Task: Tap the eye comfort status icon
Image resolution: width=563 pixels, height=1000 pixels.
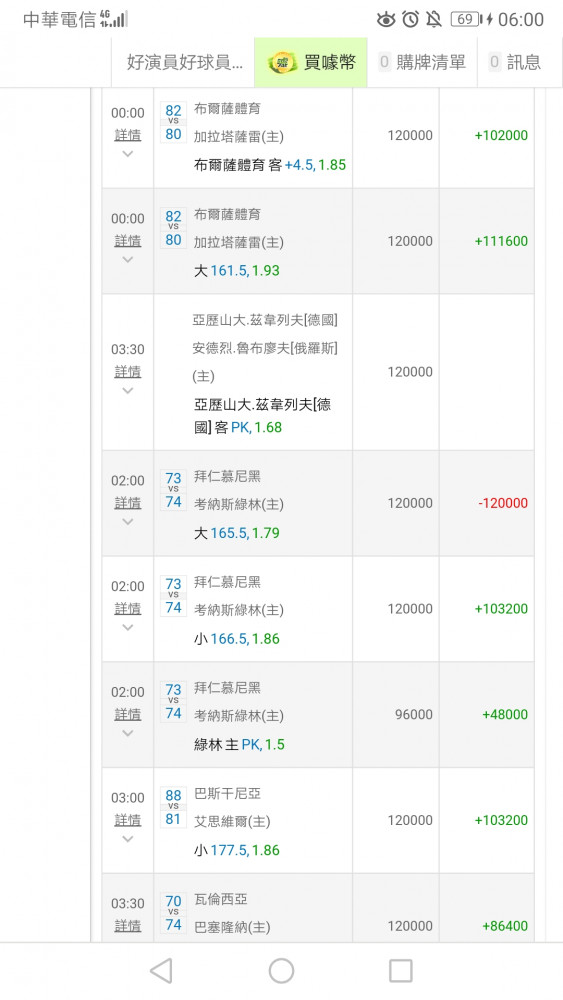Action: pyautogui.click(x=386, y=20)
